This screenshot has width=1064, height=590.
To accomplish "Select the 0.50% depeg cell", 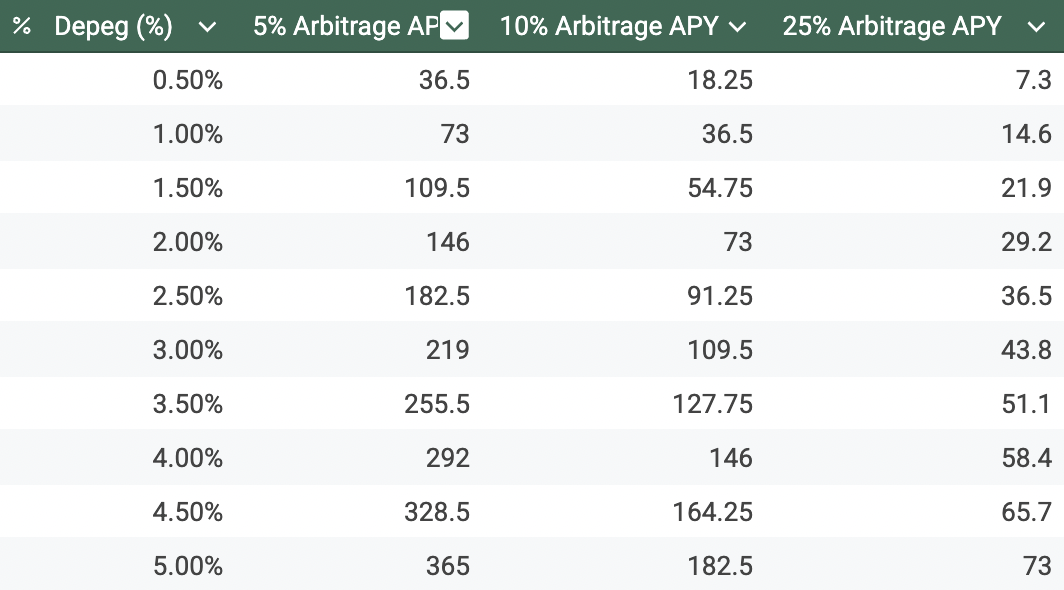I will click(x=187, y=80).
